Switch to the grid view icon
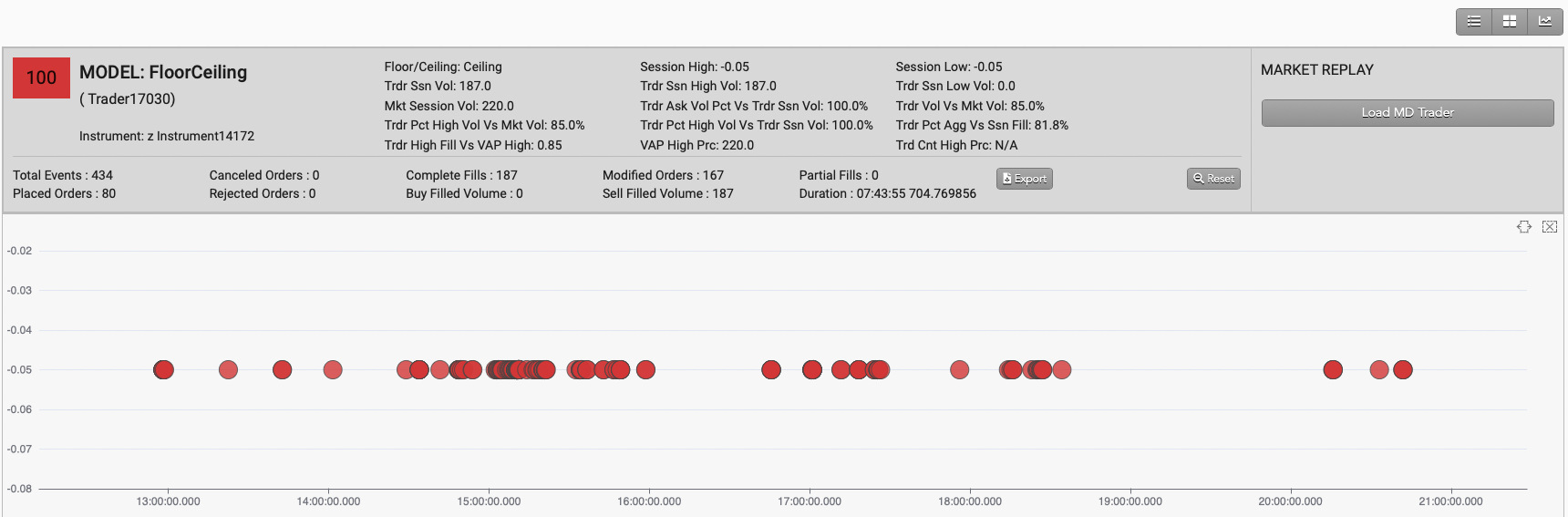Screen dimensions: 1568x517 1510,21
